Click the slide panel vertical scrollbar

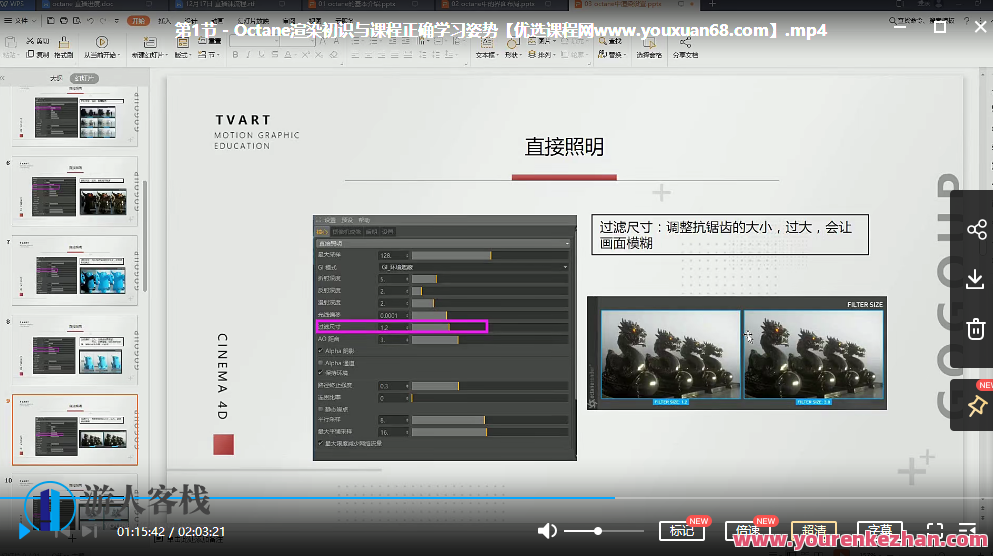click(x=145, y=234)
